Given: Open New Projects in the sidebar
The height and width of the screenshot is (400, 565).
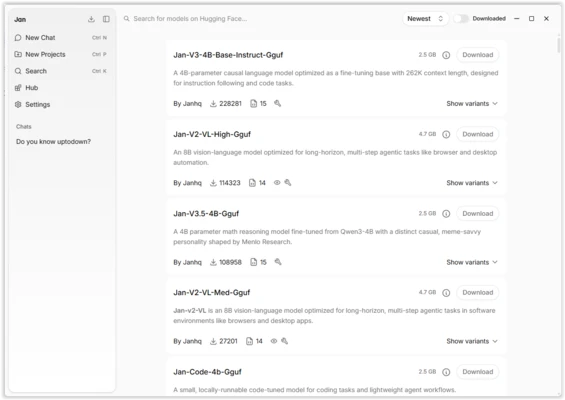Looking at the screenshot, I should pyautogui.click(x=61, y=54).
